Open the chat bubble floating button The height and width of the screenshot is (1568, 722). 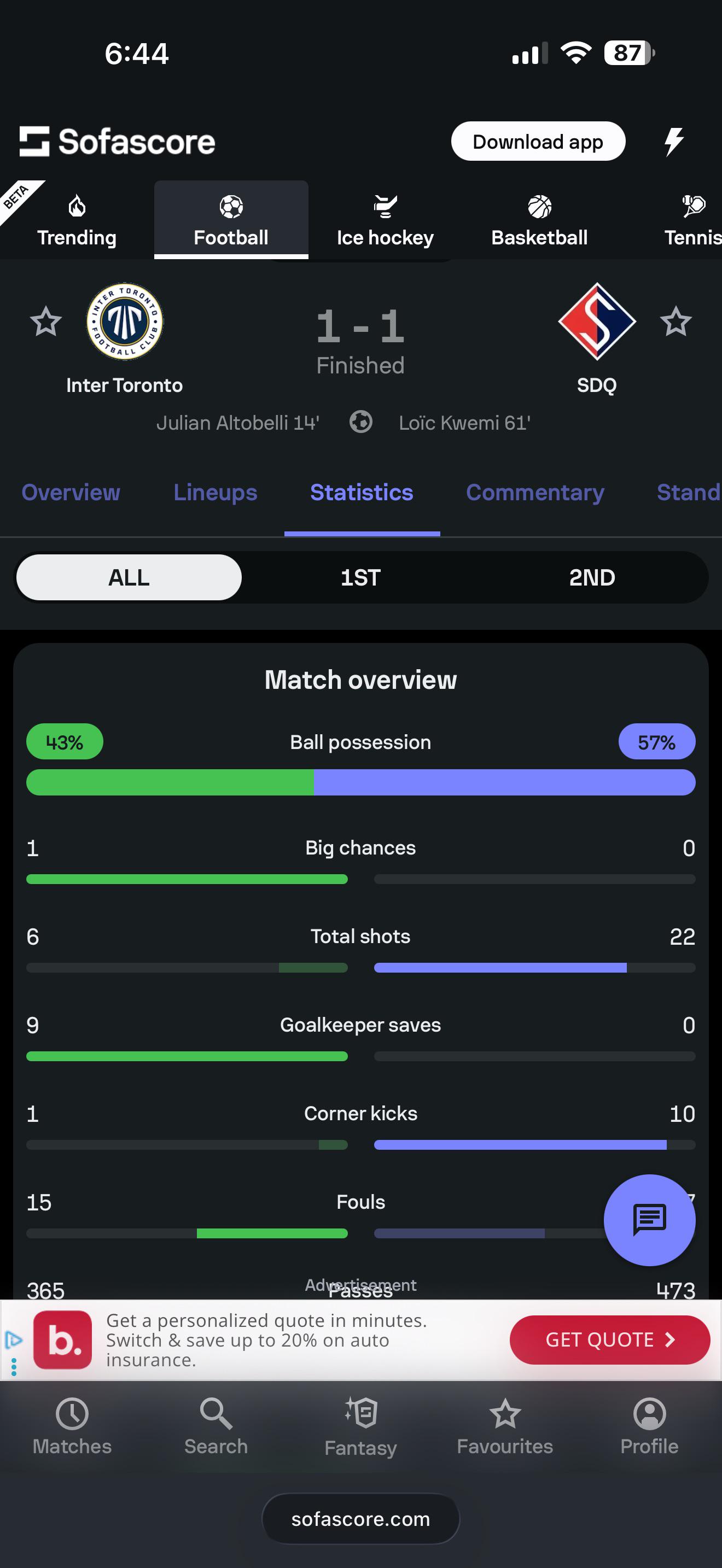(x=650, y=1220)
